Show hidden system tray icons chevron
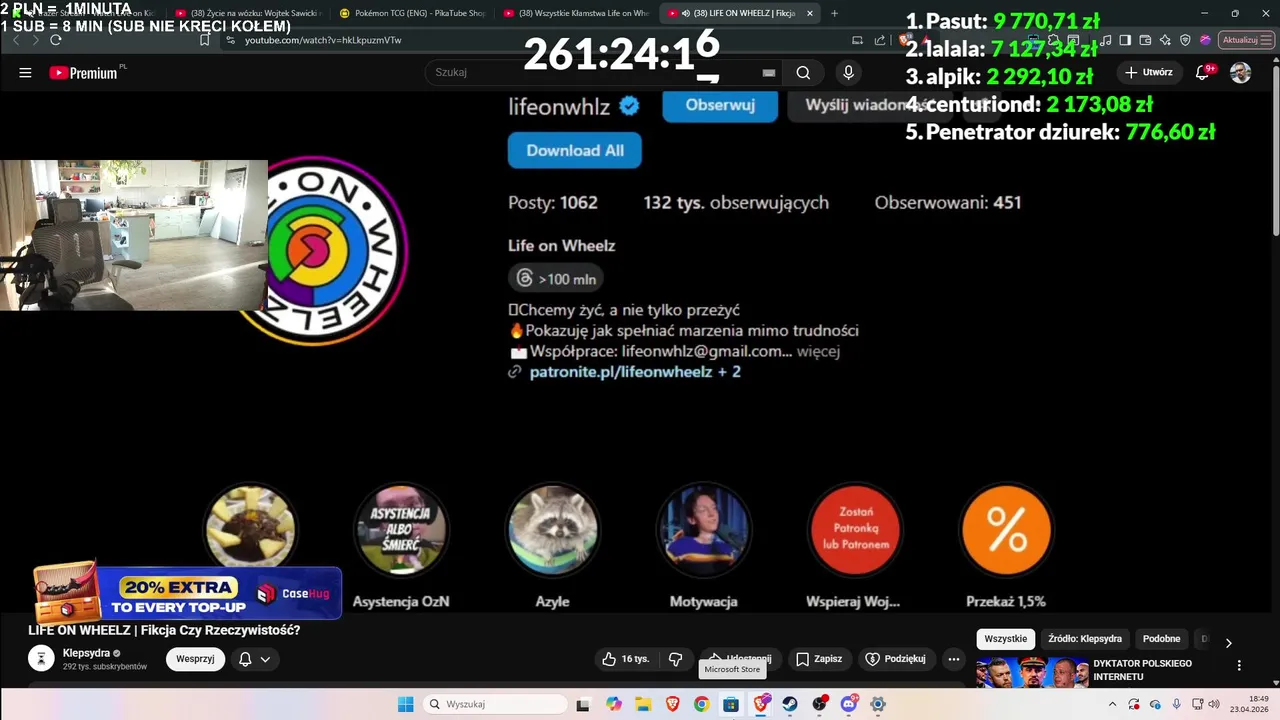1280x720 pixels. (1112, 704)
